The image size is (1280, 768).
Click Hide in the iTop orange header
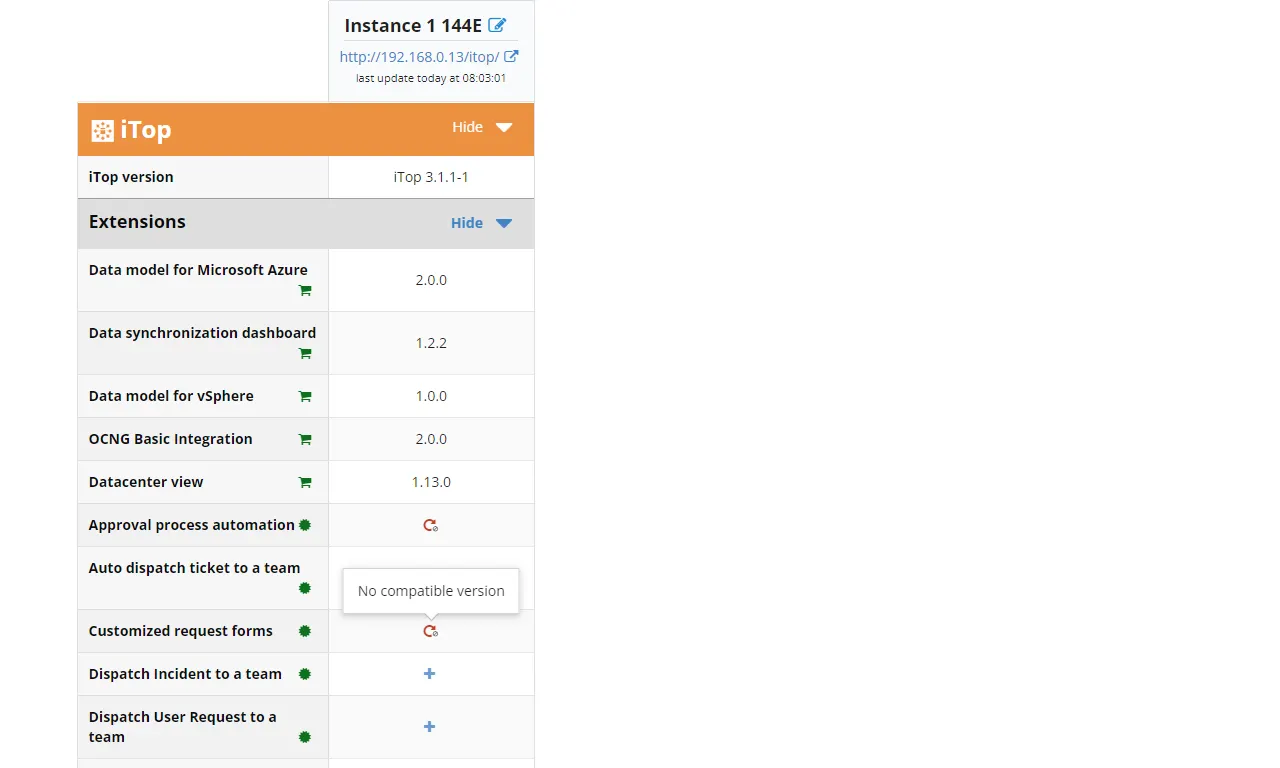click(467, 127)
